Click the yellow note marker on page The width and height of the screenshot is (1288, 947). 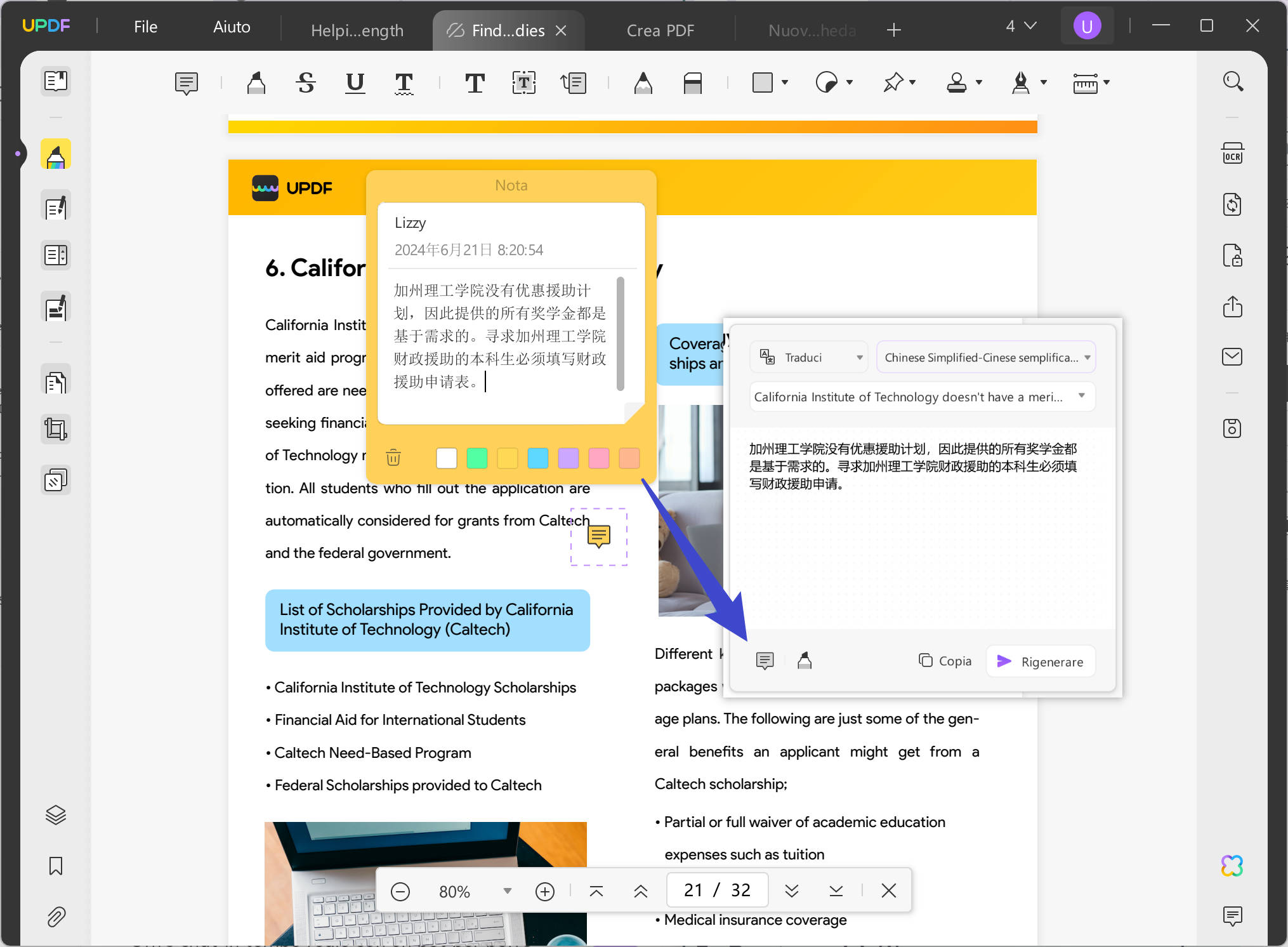point(599,536)
